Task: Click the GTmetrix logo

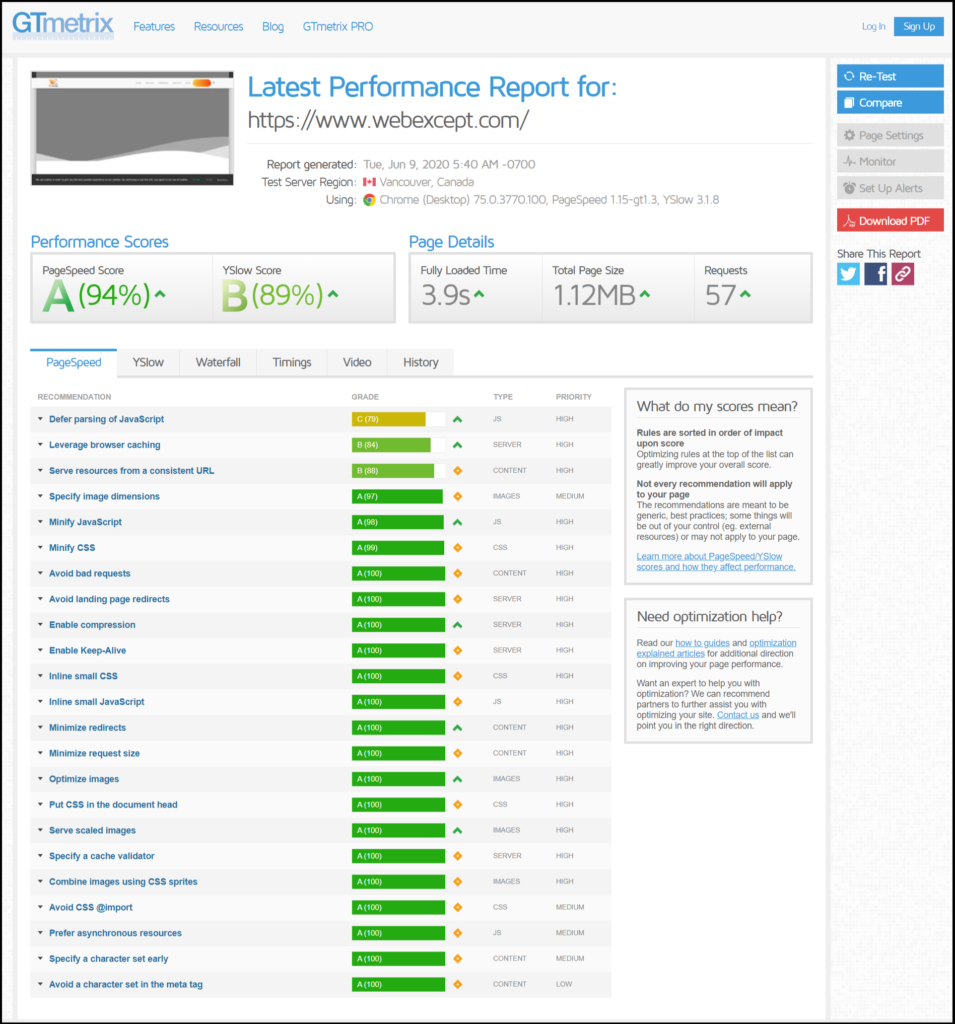Action: pyautogui.click(x=63, y=25)
